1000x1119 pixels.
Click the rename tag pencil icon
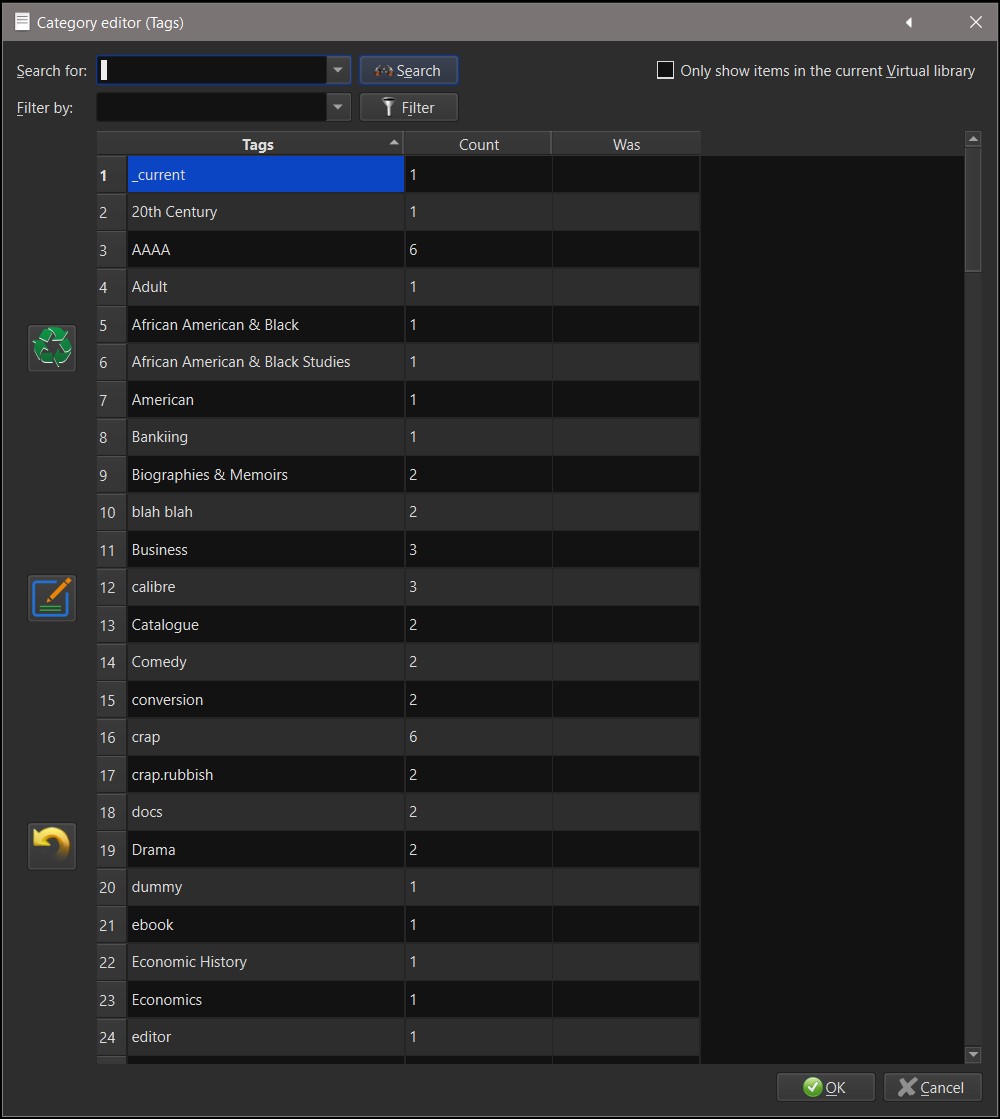pyautogui.click(x=52, y=598)
